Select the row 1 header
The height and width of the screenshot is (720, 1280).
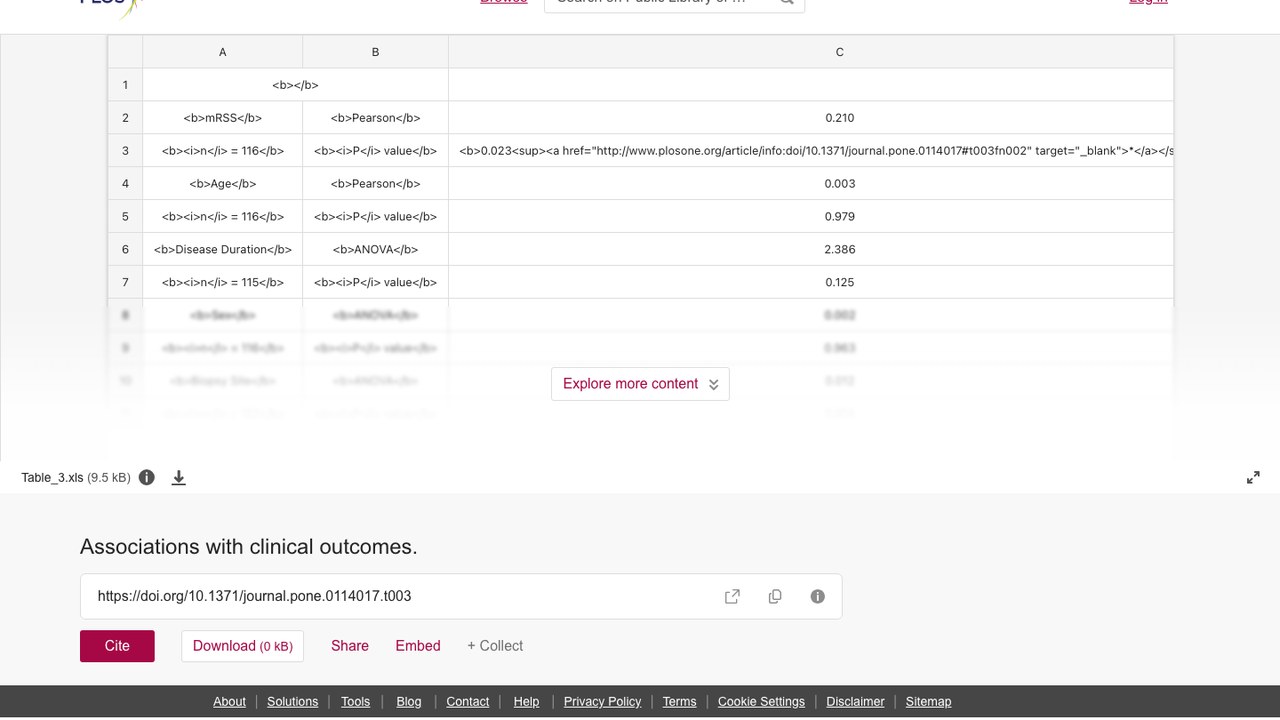125,85
